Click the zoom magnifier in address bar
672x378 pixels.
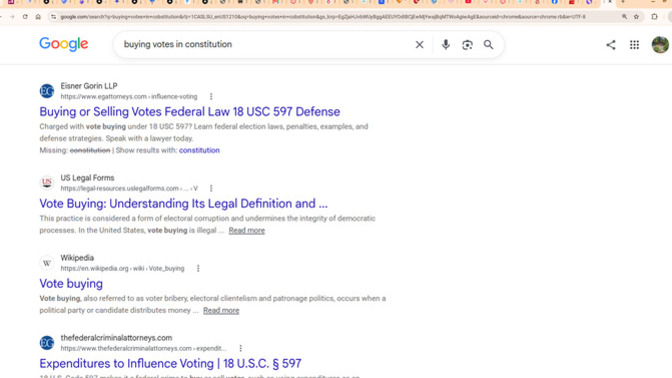624,17
